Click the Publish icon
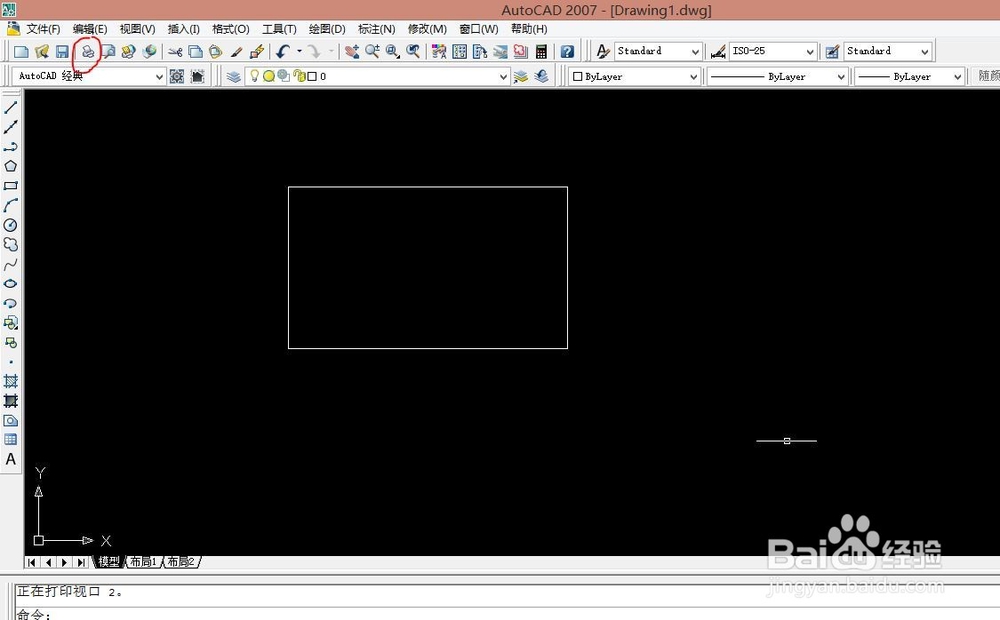This screenshot has height=620, width=1000. click(x=128, y=52)
